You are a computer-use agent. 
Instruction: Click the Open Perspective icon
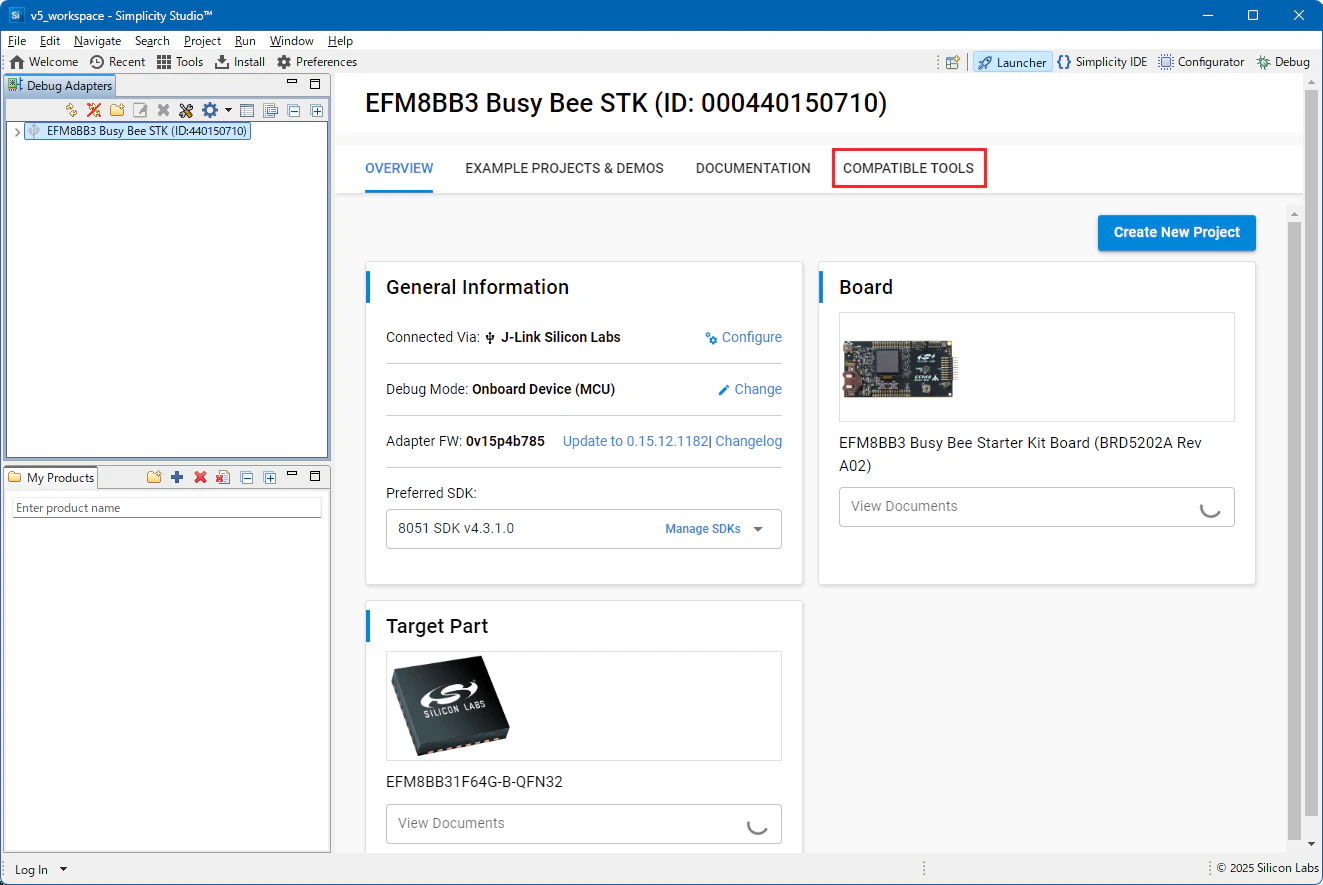point(953,62)
